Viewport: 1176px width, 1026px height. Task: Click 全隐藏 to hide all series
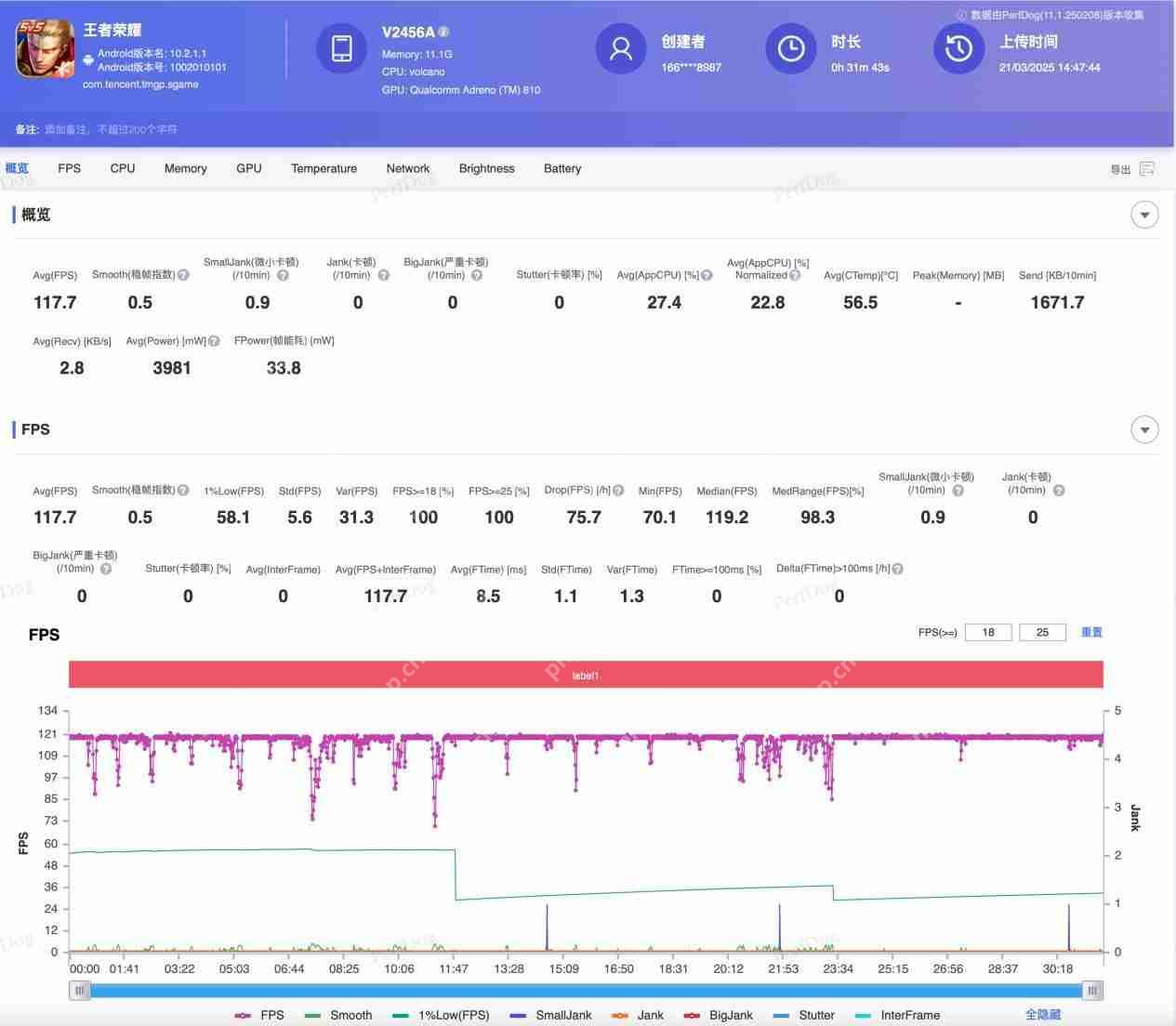pyautogui.click(x=1042, y=1015)
